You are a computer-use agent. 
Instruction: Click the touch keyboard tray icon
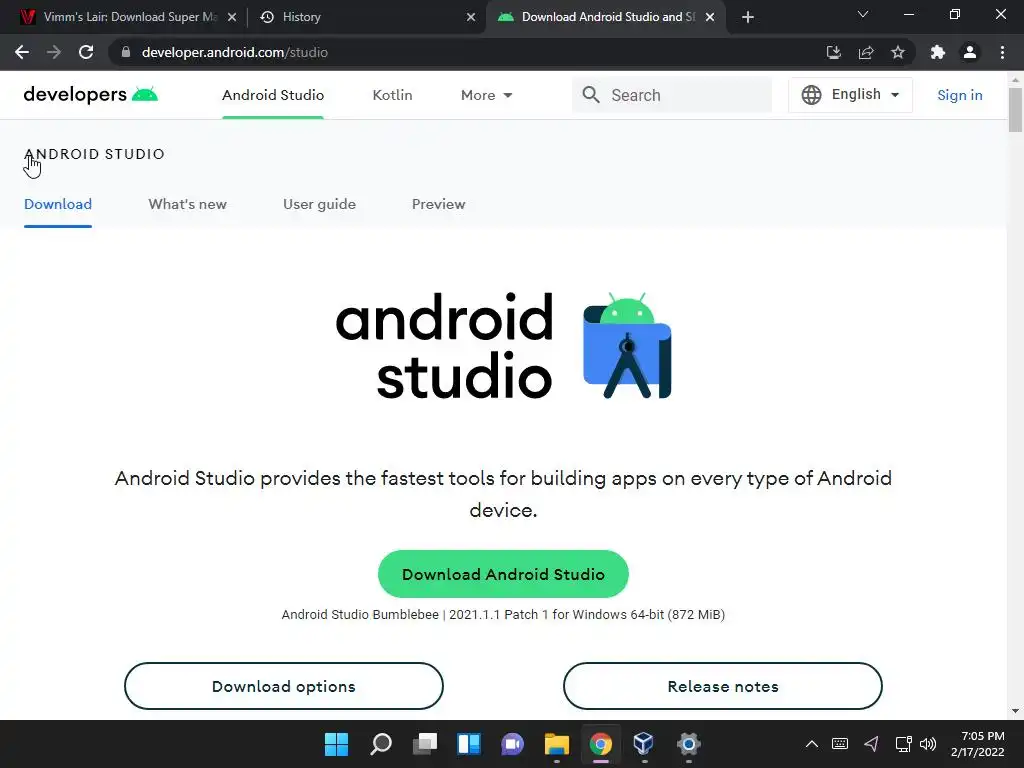click(x=840, y=744)
